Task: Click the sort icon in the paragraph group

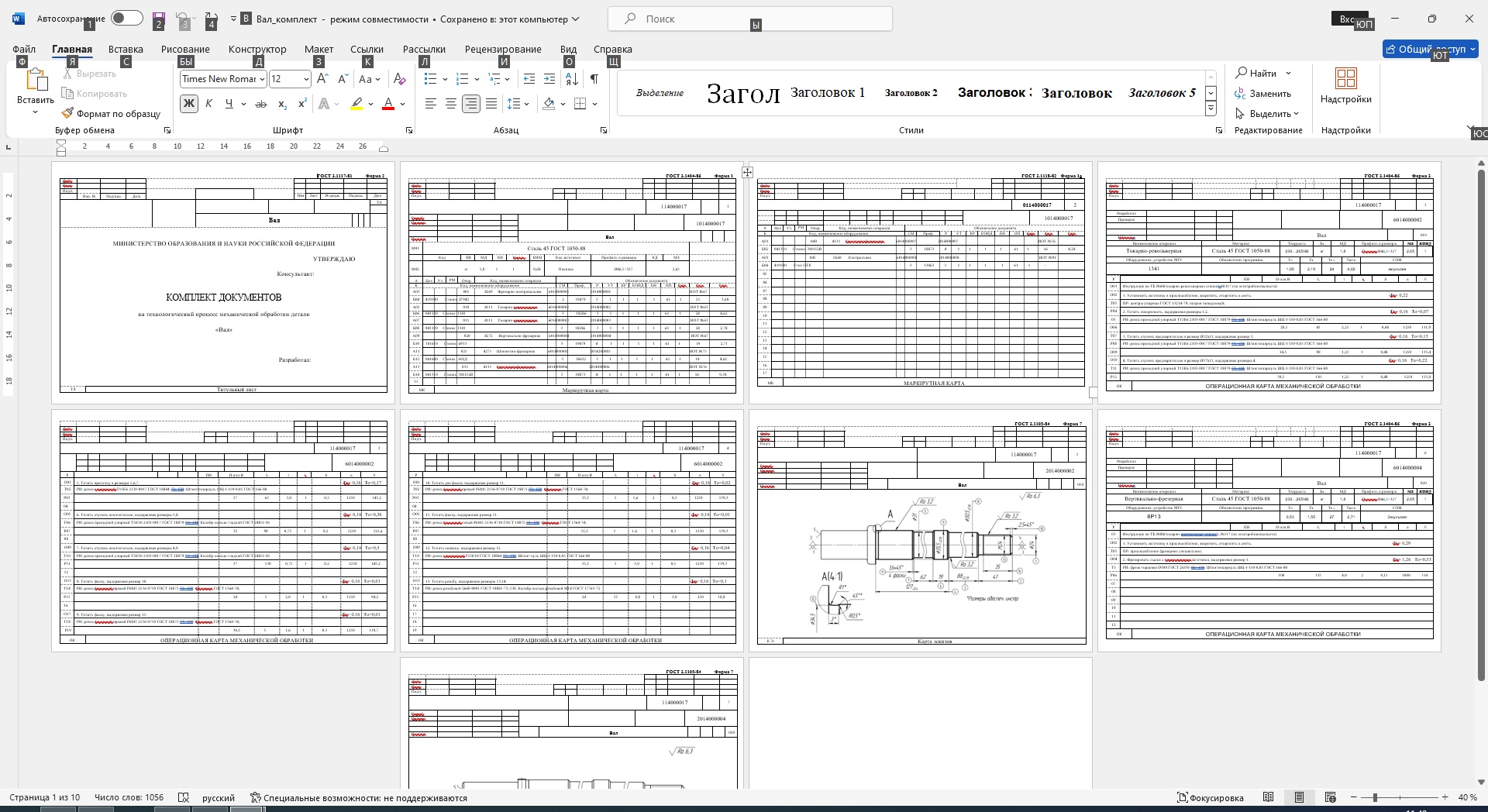Action: (572, 79)
